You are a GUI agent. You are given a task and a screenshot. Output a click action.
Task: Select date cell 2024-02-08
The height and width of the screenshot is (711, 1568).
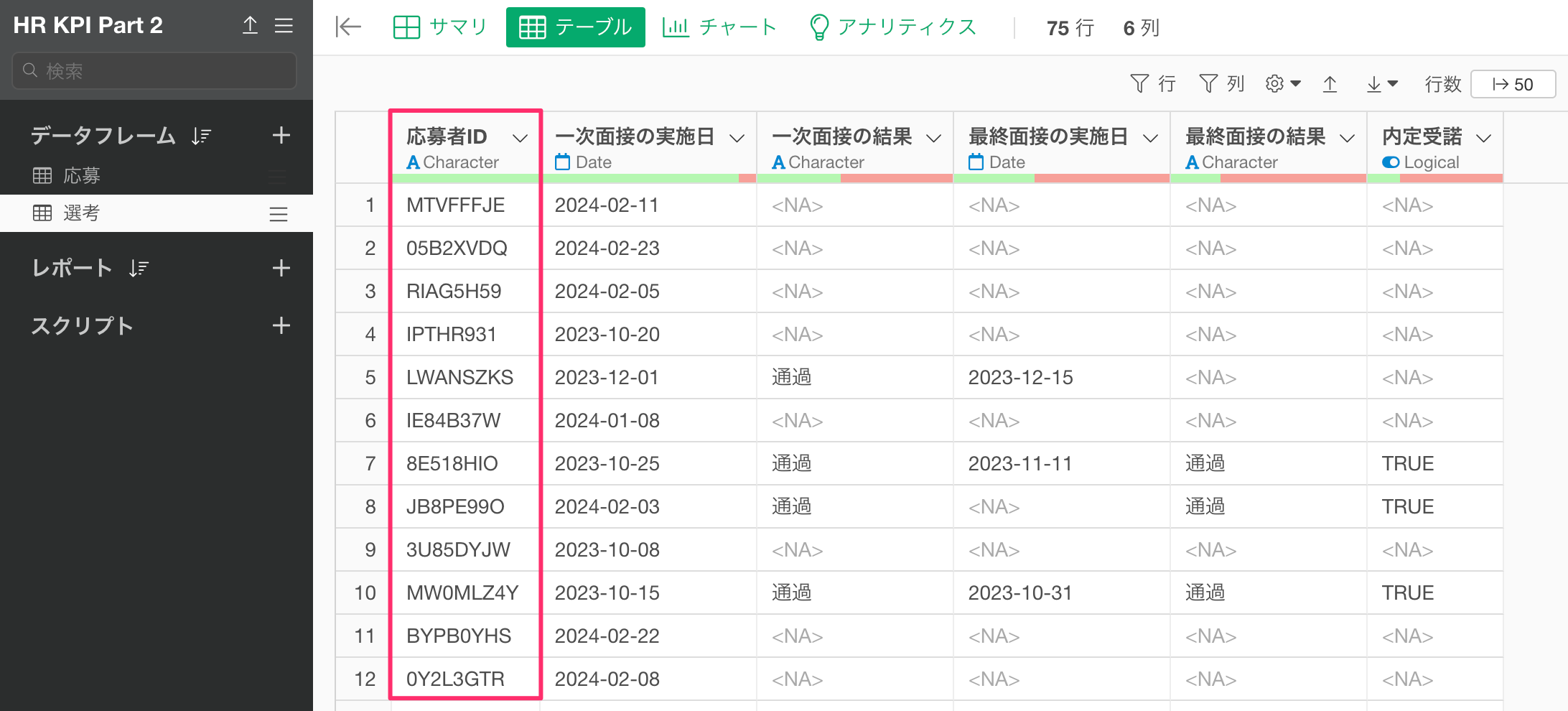point(649,679)
